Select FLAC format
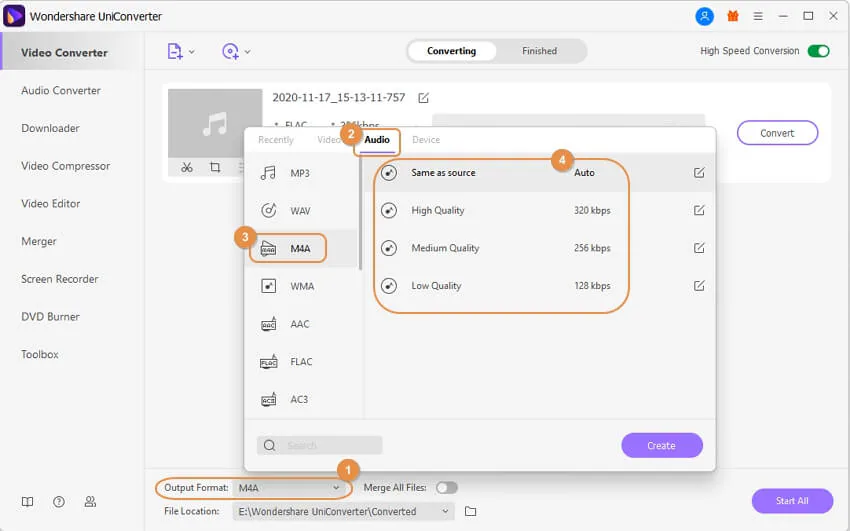Image resolution: width=850 pixels, height=531 pixels. pos(301,361)
